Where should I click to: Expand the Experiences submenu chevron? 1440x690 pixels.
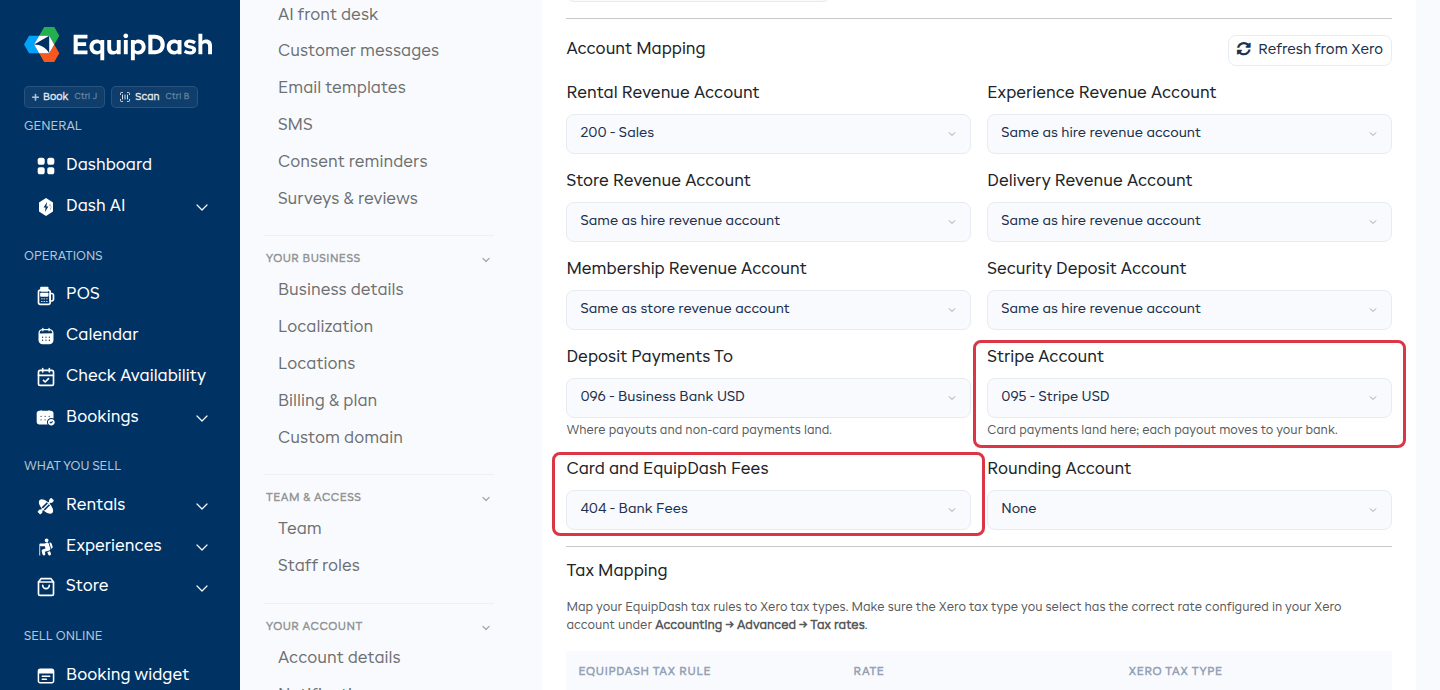(x=201, y=547)
